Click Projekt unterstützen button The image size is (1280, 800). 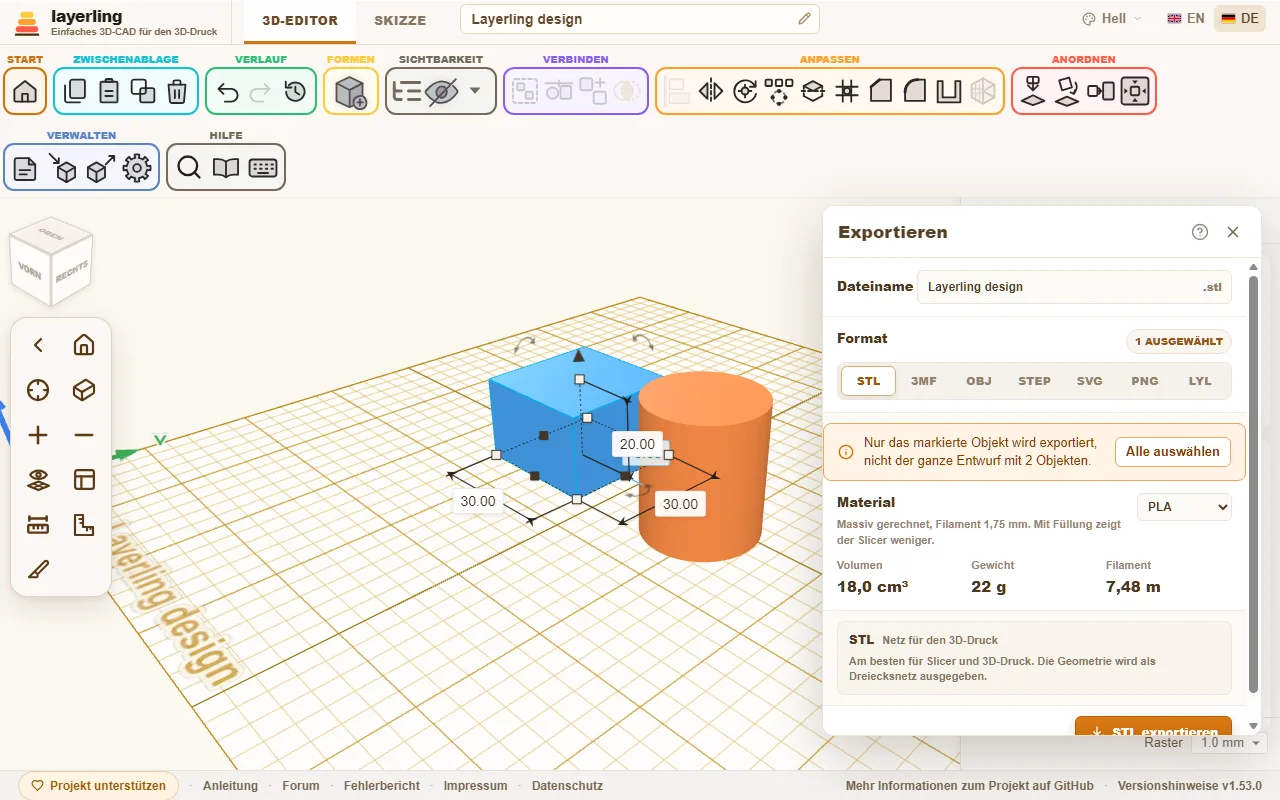click(x=98, y=786)
